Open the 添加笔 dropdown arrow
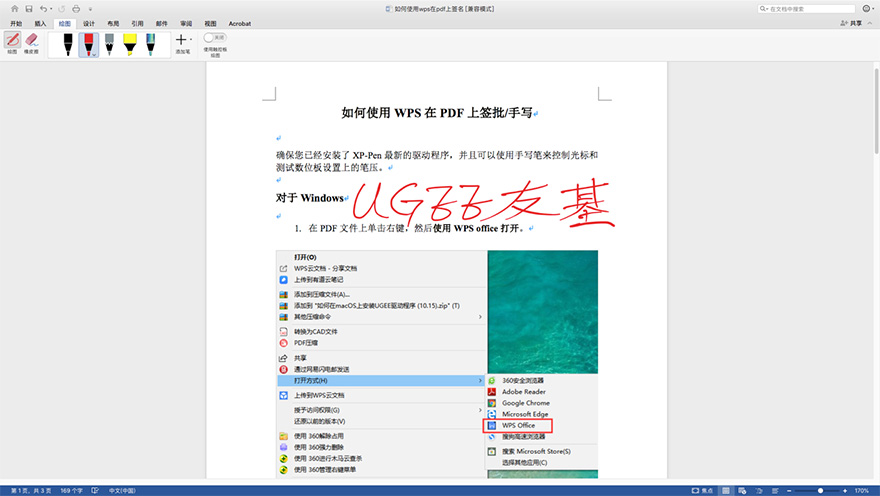The image size is (880, 496). (x=191, y=39)
